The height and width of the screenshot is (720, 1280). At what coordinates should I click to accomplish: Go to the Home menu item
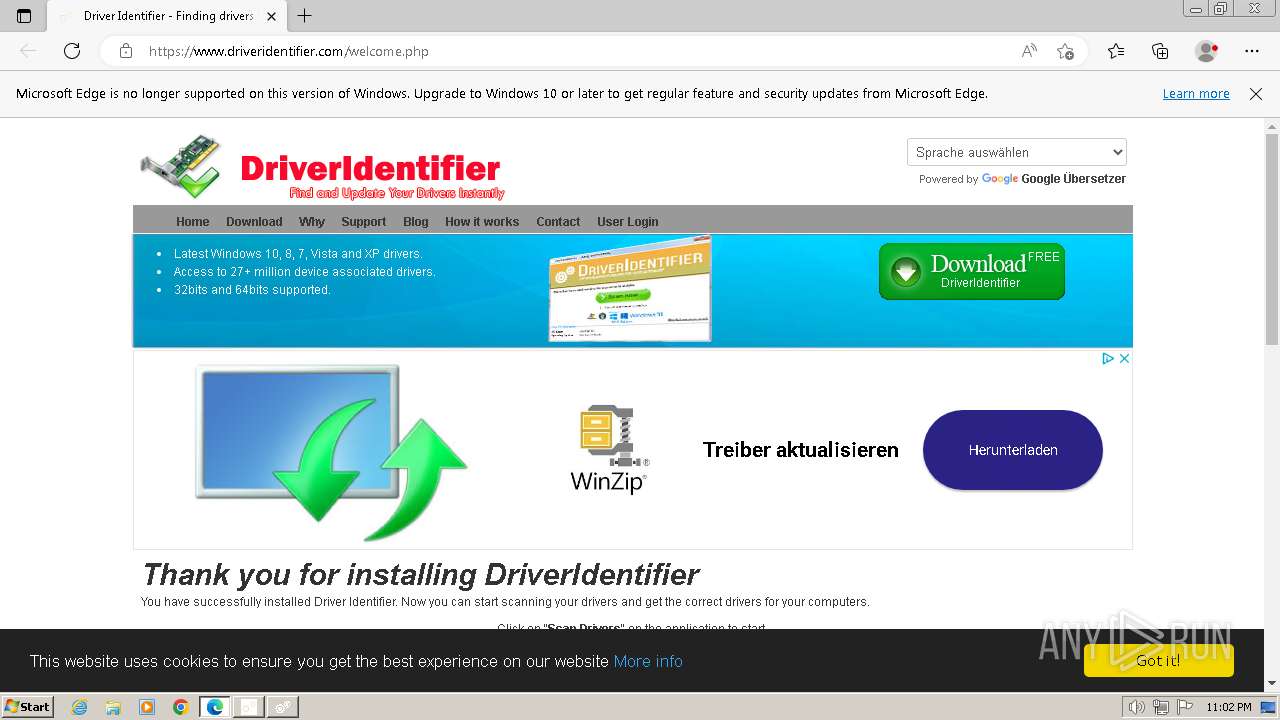point(193,222)
